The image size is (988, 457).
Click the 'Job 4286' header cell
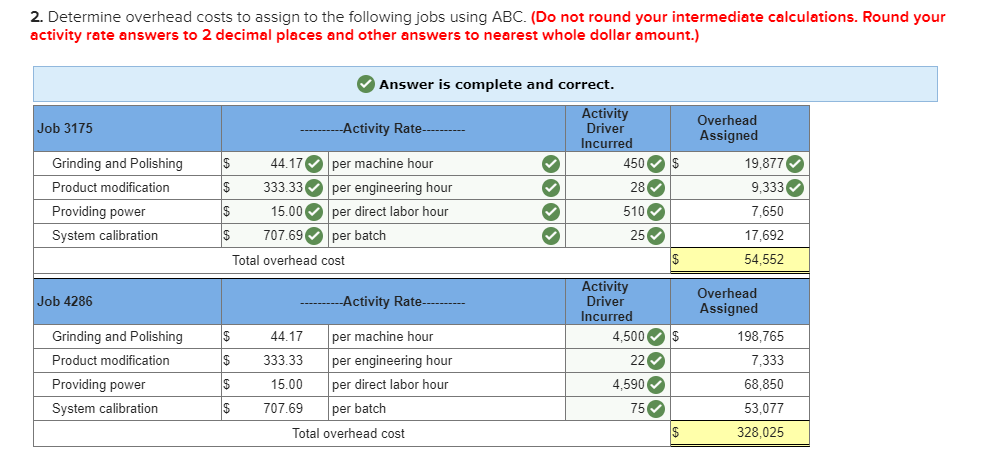127,301
